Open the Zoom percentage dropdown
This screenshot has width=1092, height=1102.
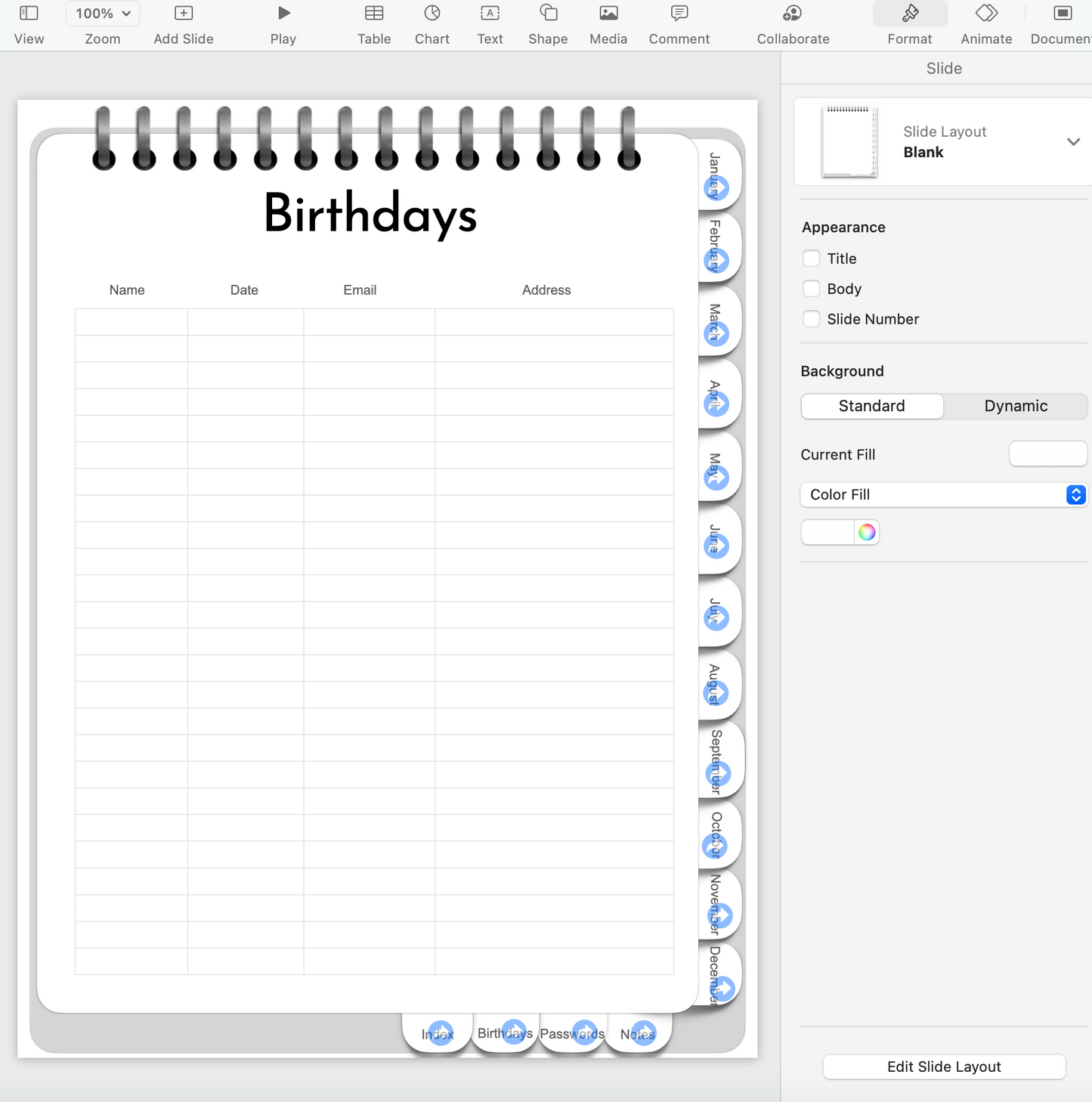click(x=103, y=14)
